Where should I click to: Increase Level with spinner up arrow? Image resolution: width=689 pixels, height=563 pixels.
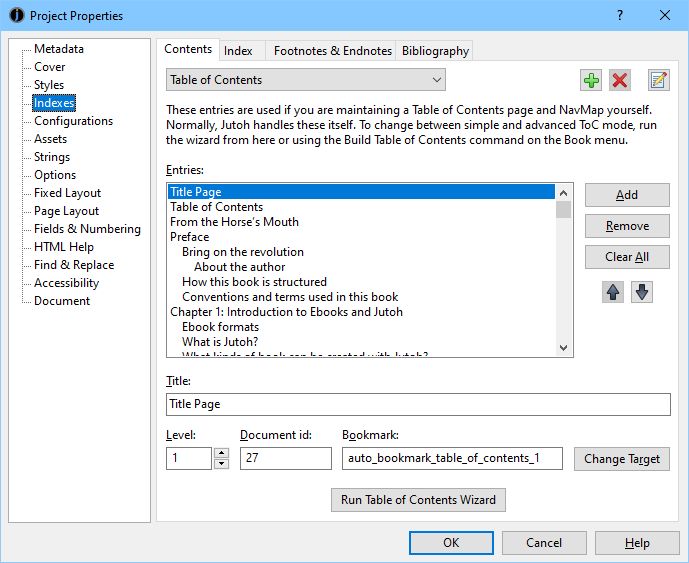point(222,453)
